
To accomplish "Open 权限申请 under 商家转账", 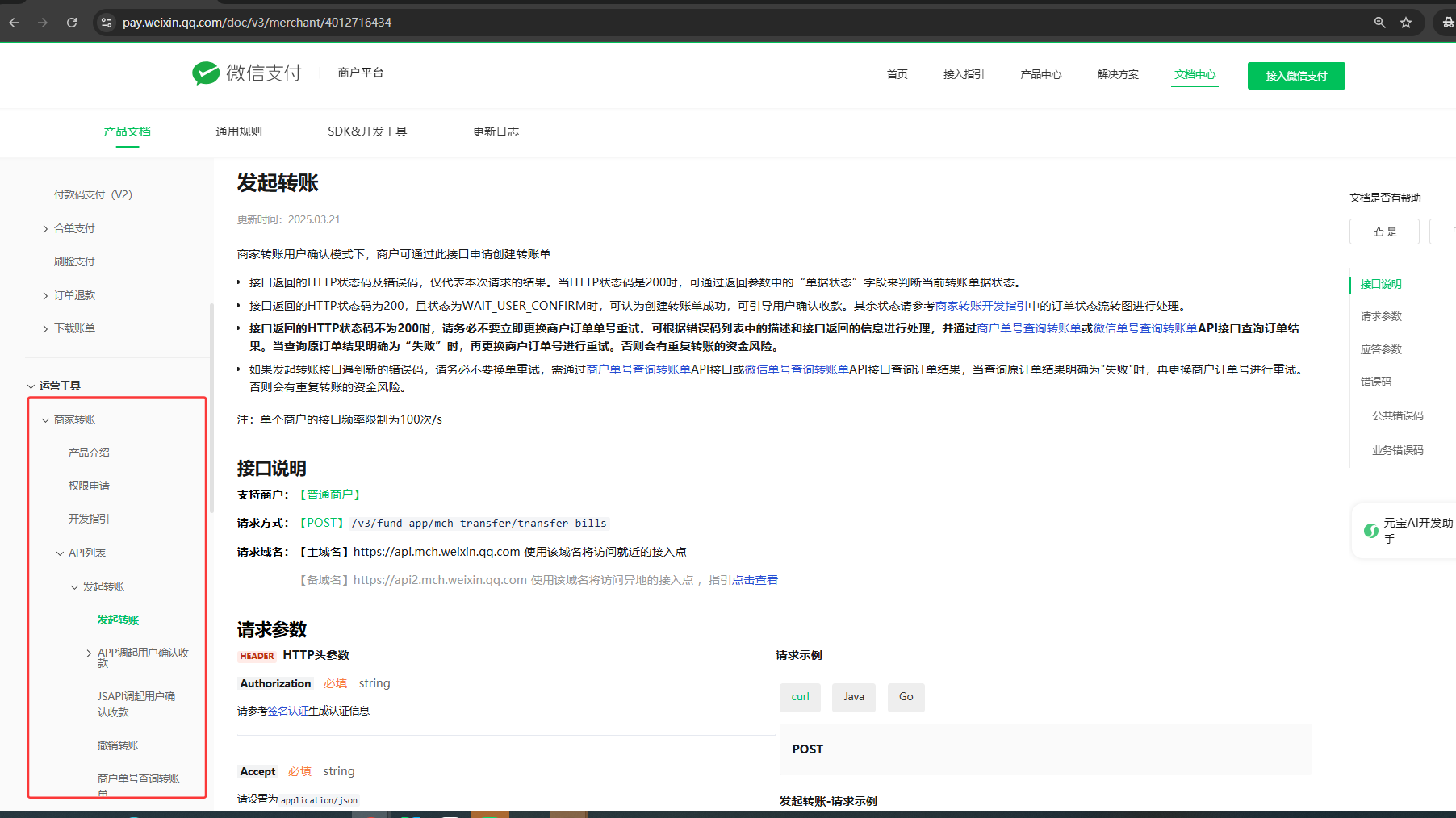I will coord(89,486).
